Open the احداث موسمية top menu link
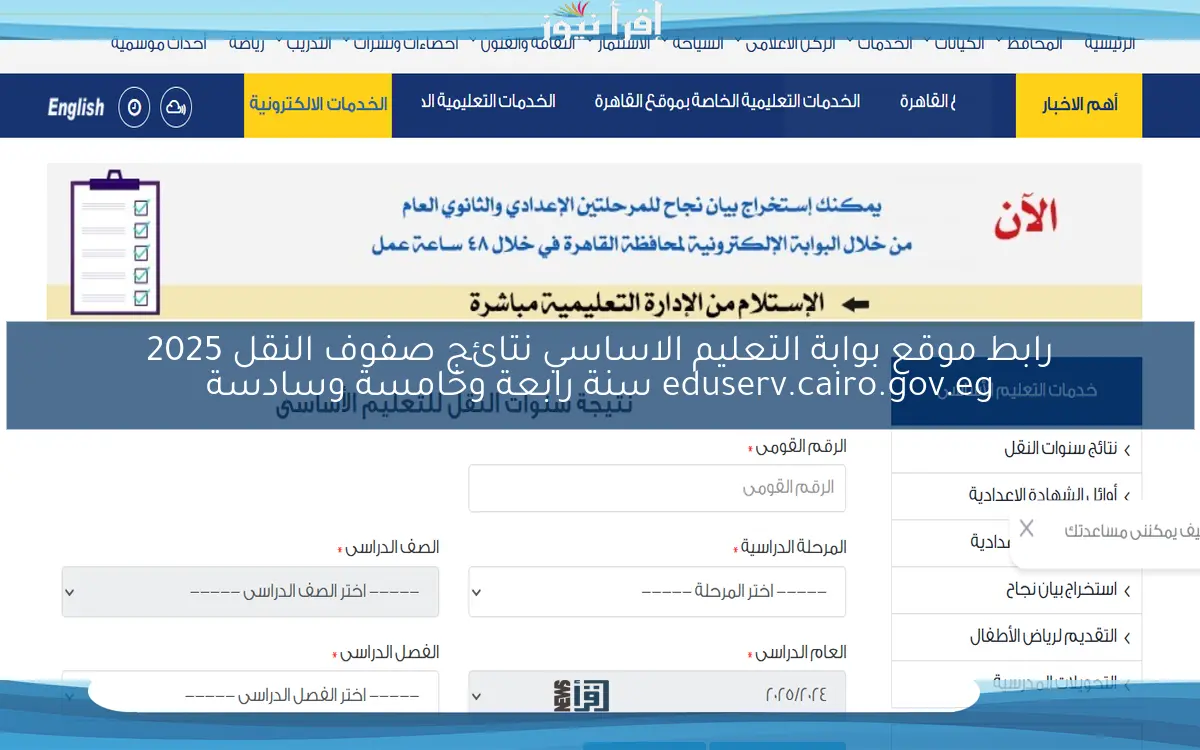The image size is (1200, 750). tap(159, 44)
